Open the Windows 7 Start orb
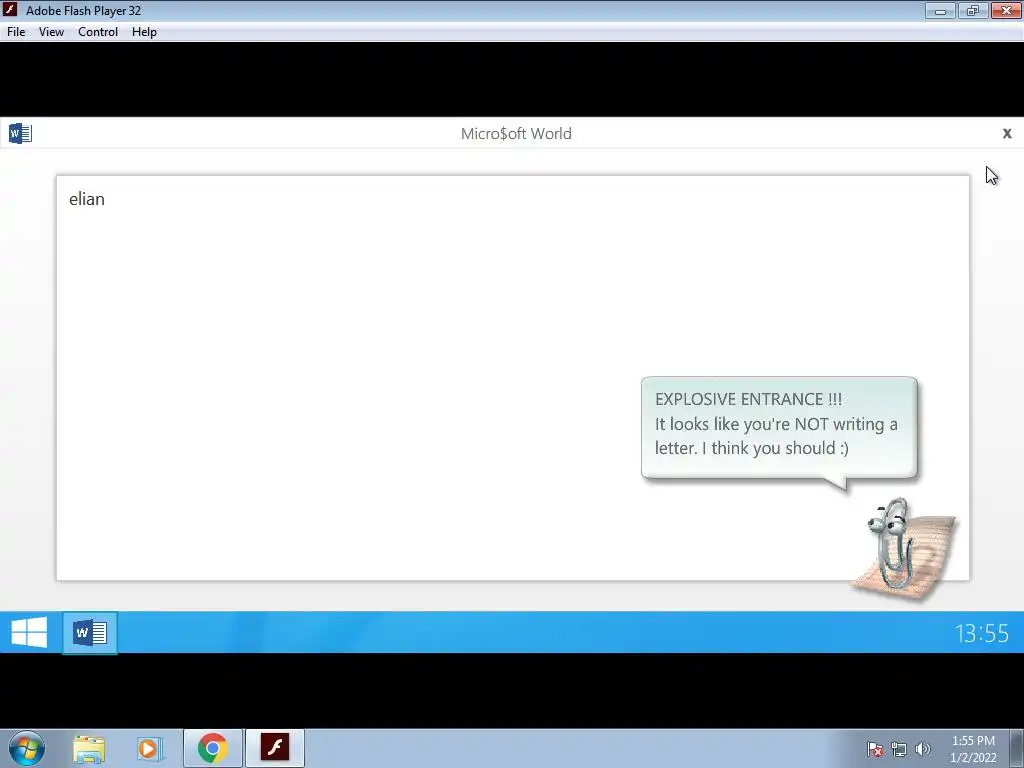1024x768 pixels. (27, 748)
